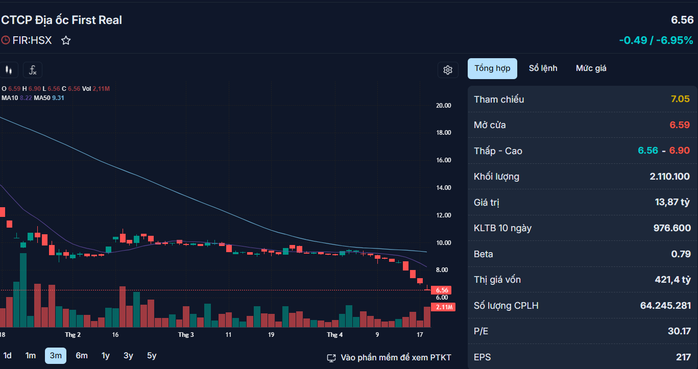Open chart settings gear icon
This screenshot has height=369, width=698.
point(448,70)
